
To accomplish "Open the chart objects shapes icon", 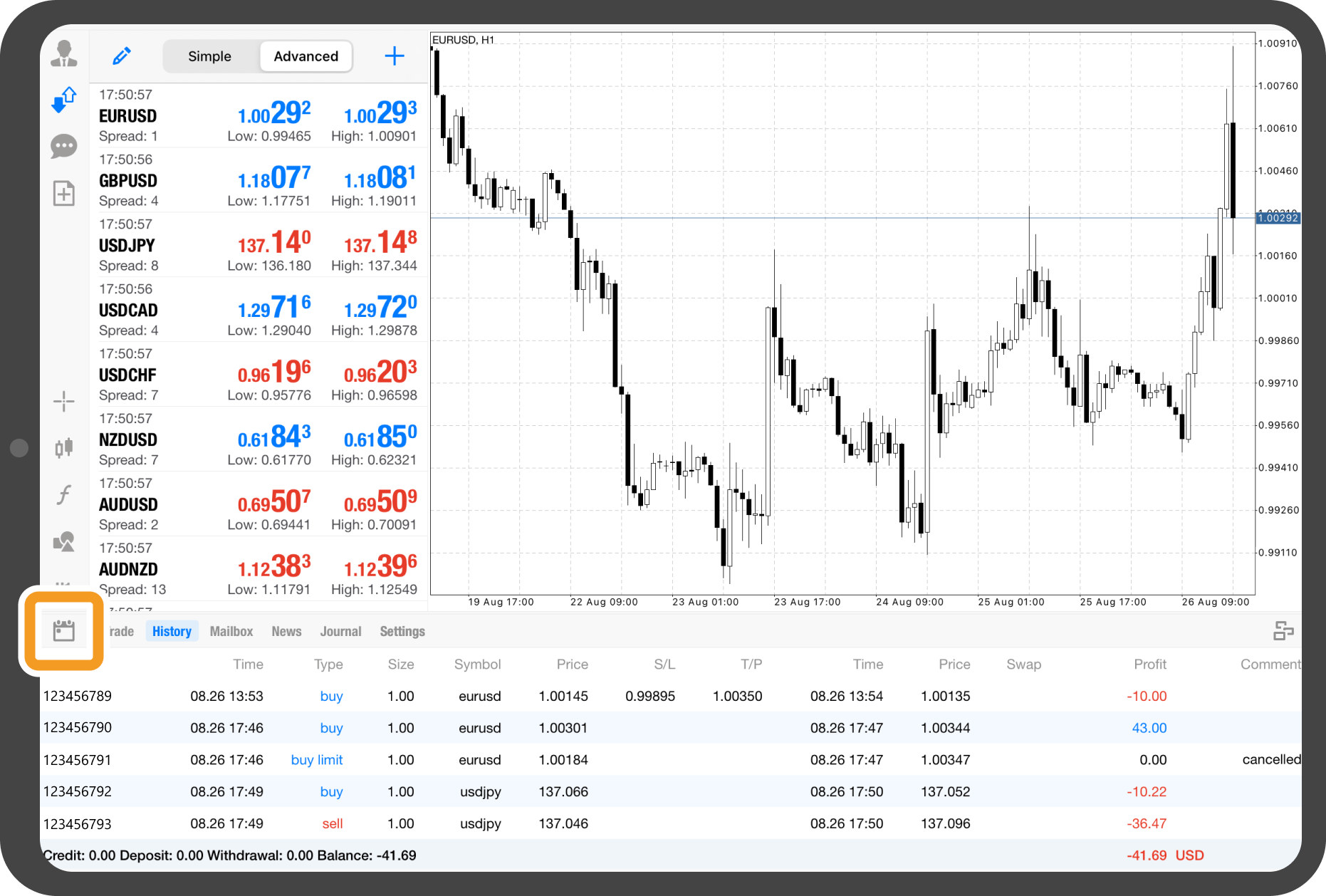I will coord(64,541).
